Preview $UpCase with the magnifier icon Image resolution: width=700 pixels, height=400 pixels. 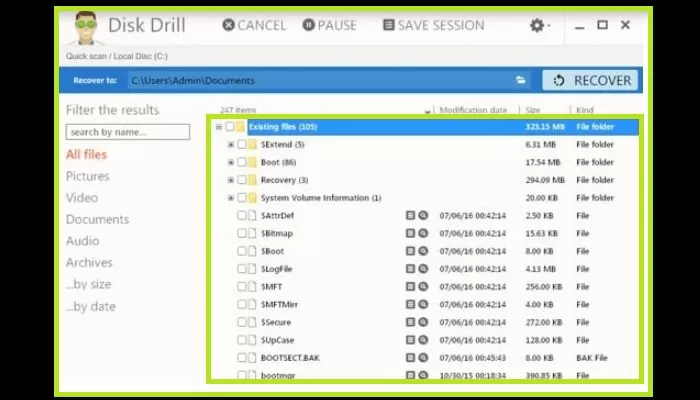point(423,340)
